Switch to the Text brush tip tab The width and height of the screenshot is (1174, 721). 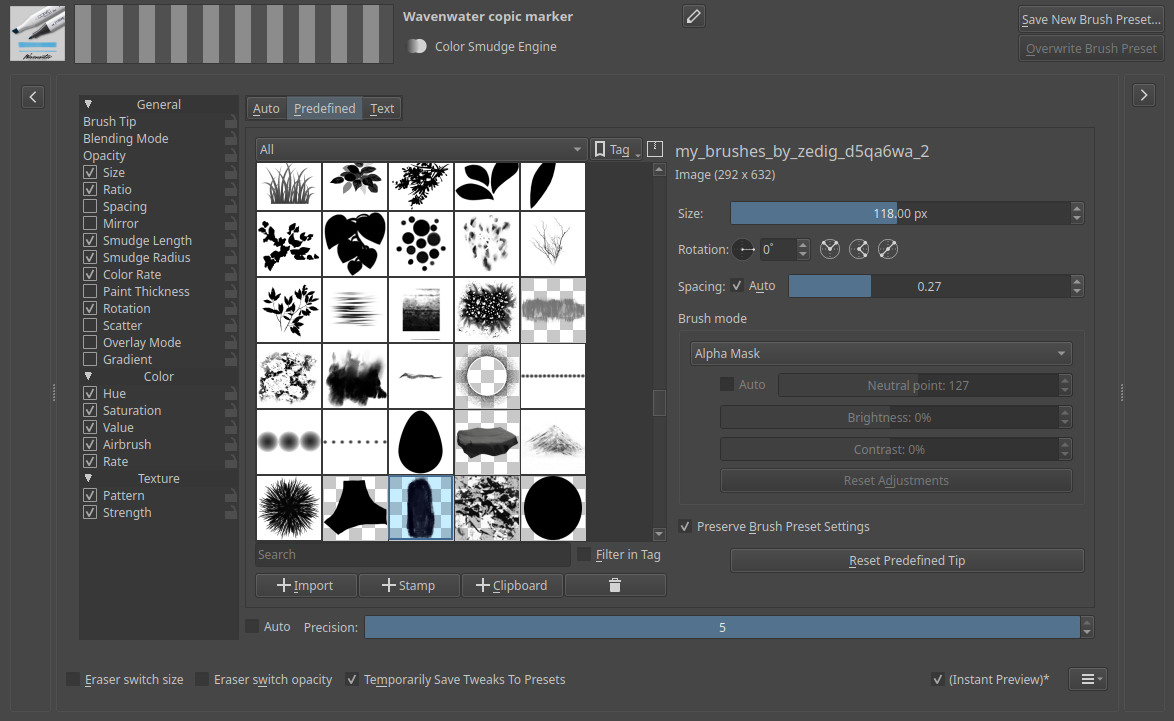point(382,108)
